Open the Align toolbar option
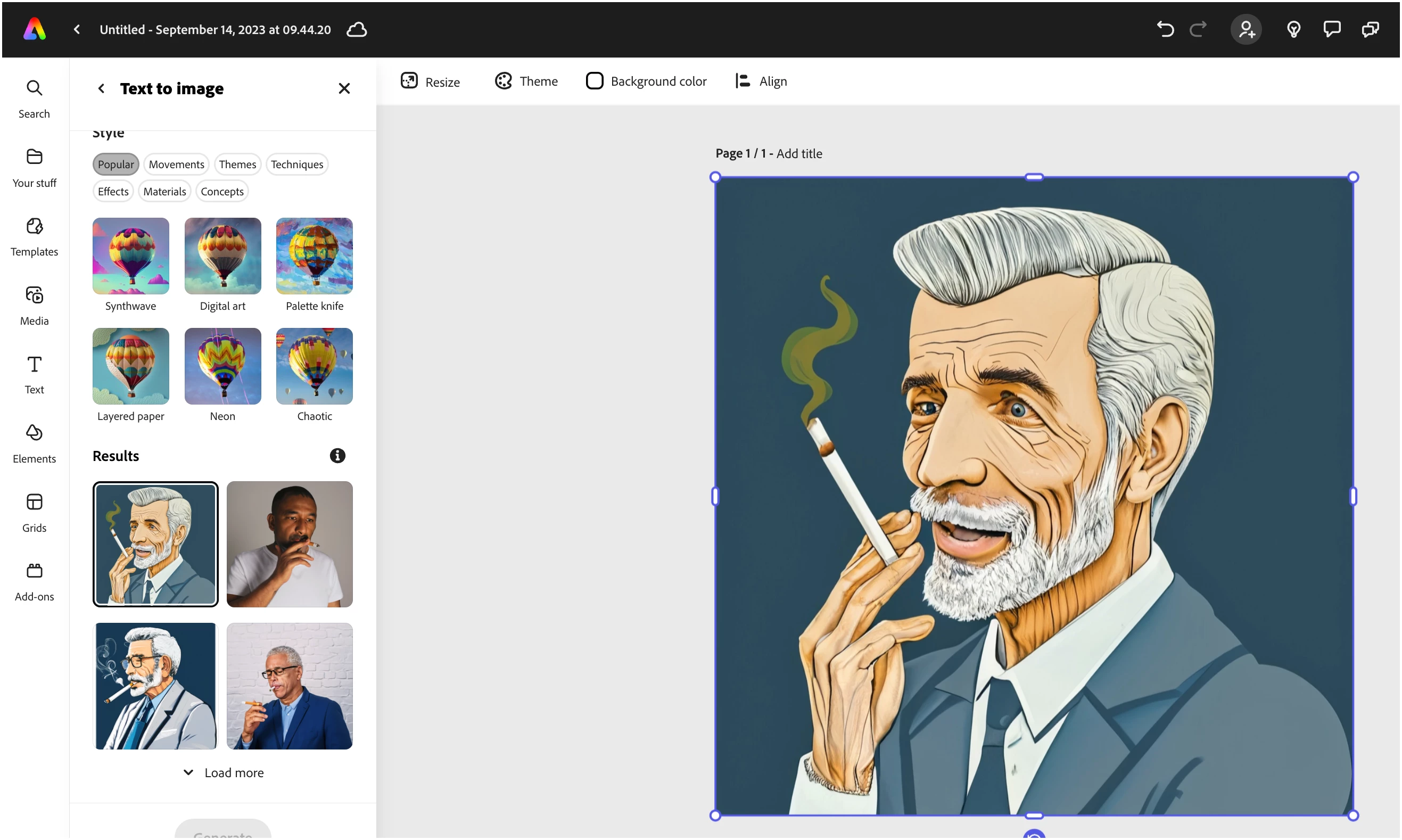This screenshot has width=1402, height=840. (x=761, y=81)
